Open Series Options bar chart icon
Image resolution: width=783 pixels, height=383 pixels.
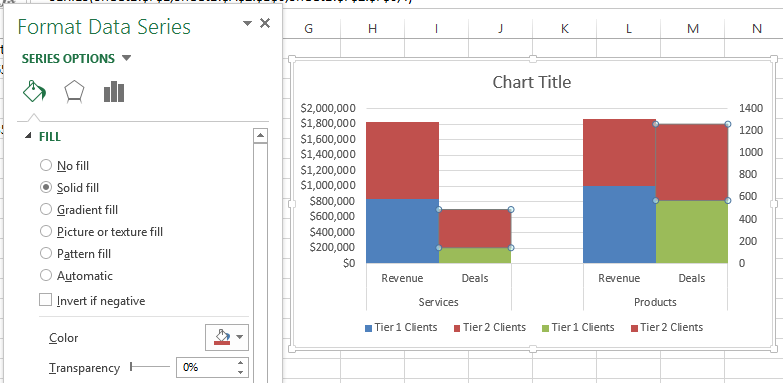(x=114, y=92)
